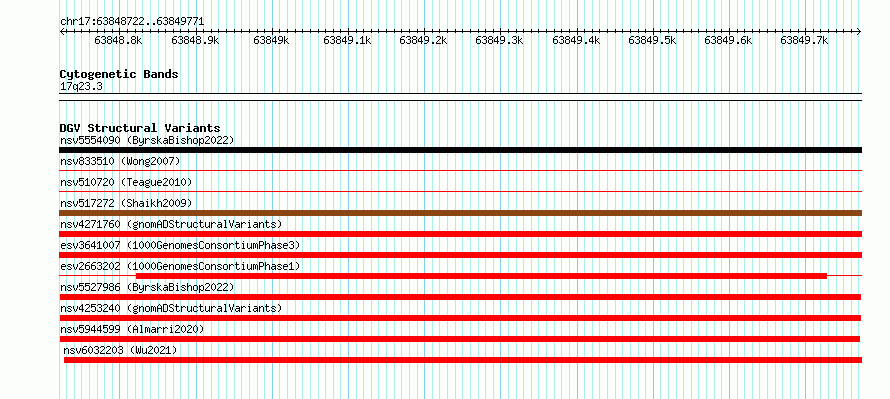This screenshot has height=399, width=890.
Task: Open esv3641007 (1000GenomesConsortiumPhase3) label
Action: coord(180,245)
